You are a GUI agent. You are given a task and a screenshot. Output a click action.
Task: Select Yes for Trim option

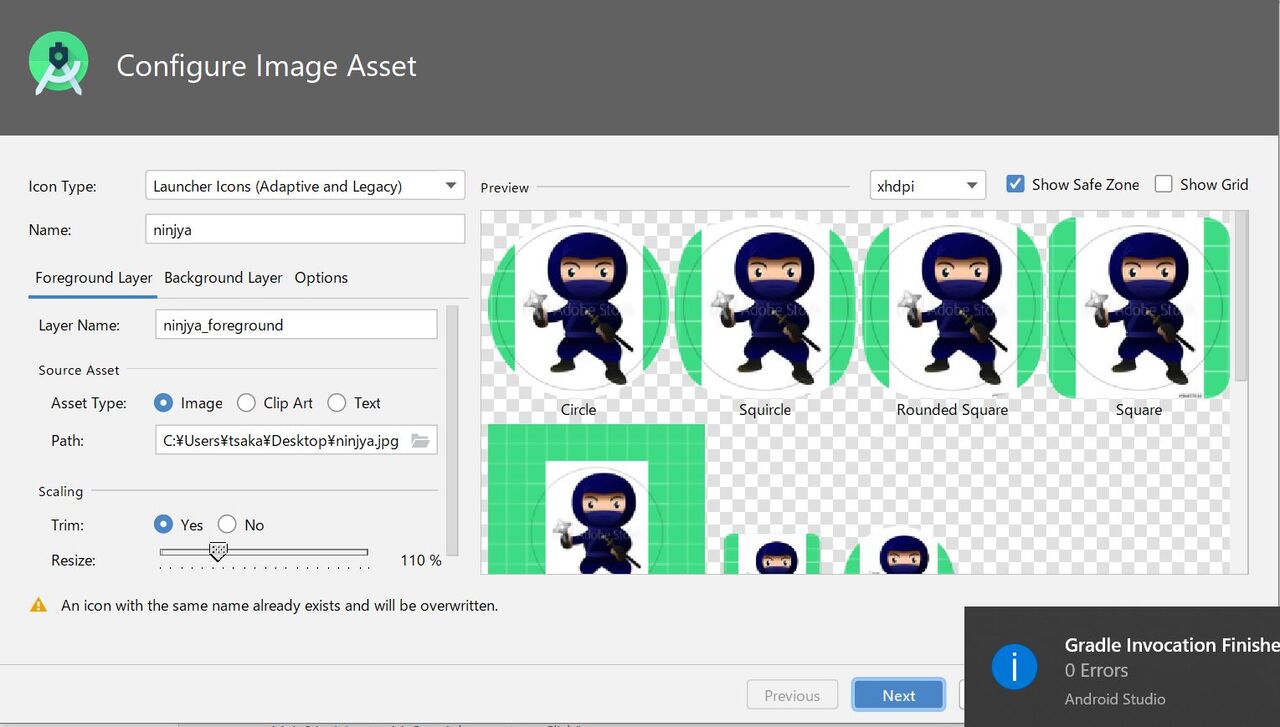point(163,525)
